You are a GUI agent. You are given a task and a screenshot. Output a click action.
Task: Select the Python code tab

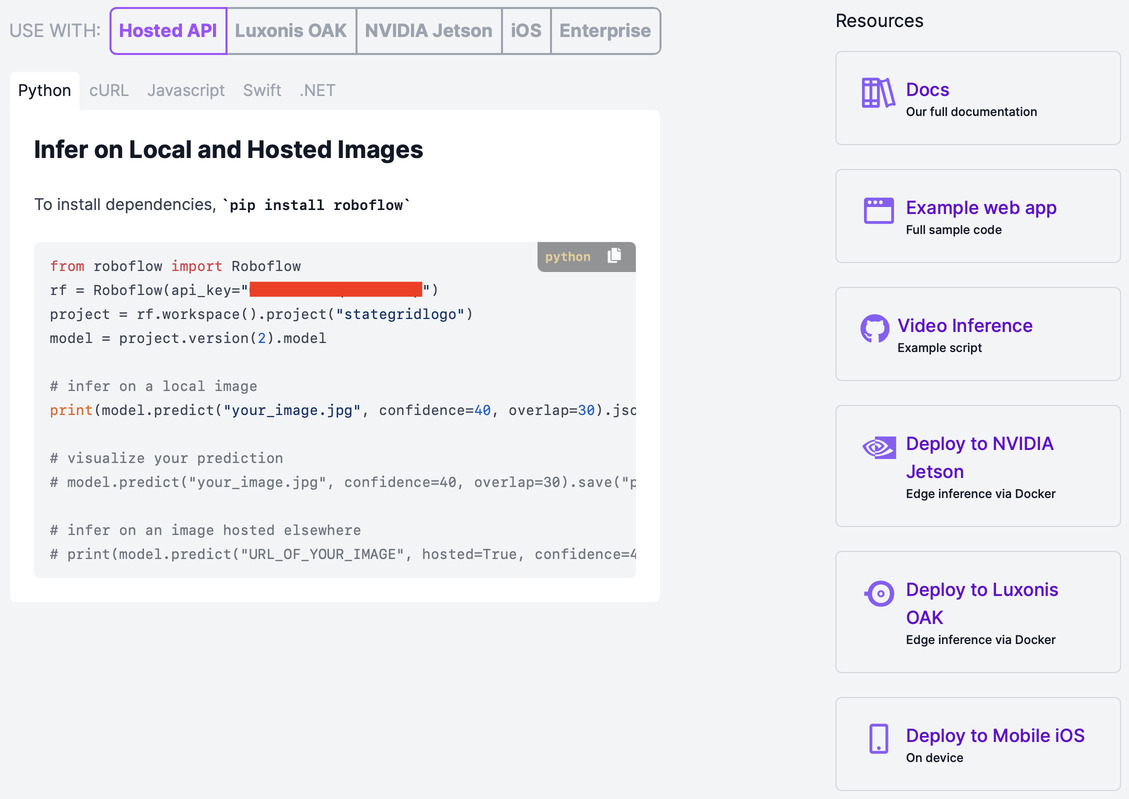click(45, 90)
